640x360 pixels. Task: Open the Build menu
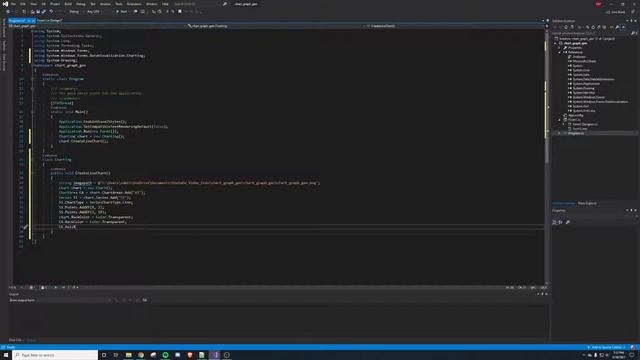[x=68, y=4]
